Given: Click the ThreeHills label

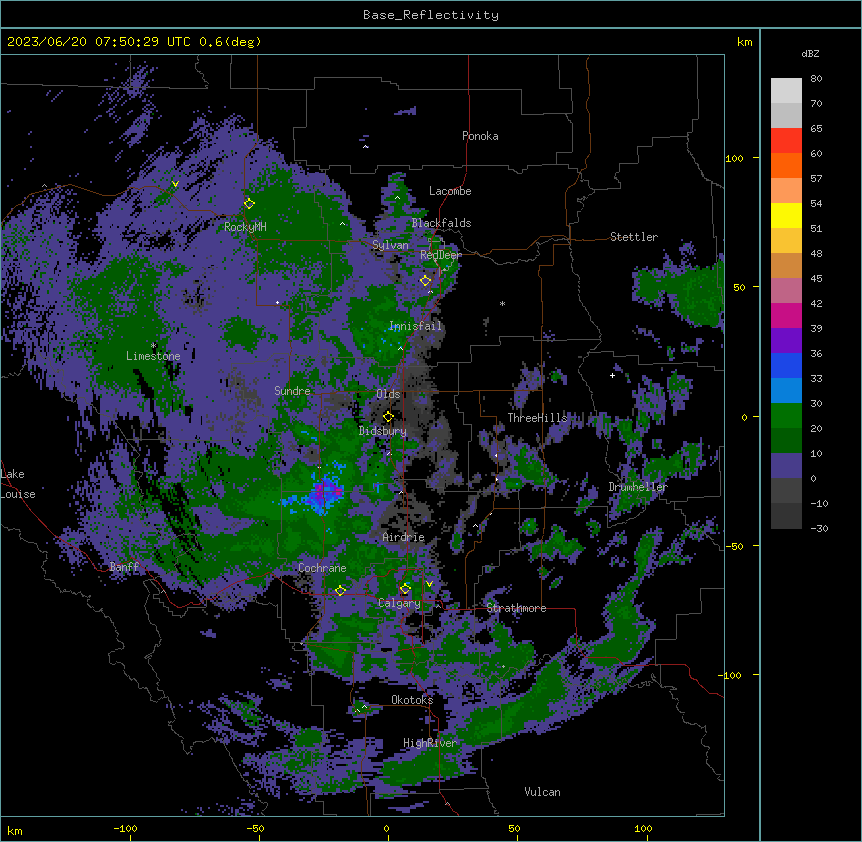Looking at the screenshot, I should click(537, 418).
